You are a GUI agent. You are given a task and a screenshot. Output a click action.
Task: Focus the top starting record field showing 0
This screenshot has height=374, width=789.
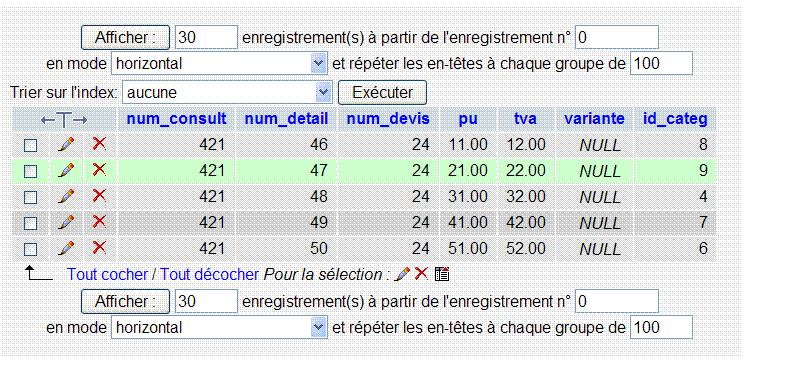616,37
